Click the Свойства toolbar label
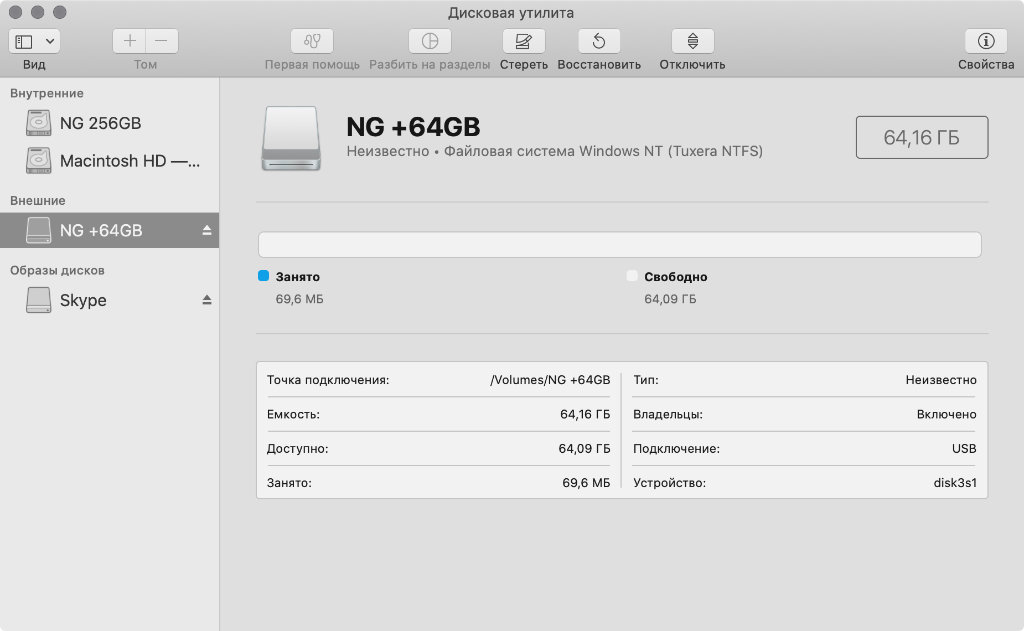Viewport: 1024px width, 631px height. 986,65
